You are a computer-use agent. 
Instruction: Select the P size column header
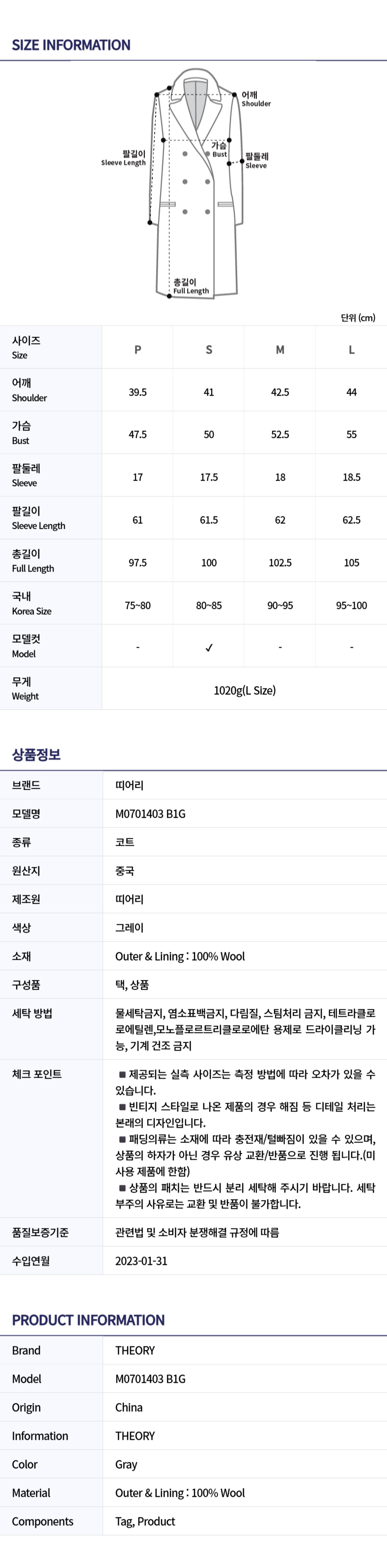click(x=138, y=349)
